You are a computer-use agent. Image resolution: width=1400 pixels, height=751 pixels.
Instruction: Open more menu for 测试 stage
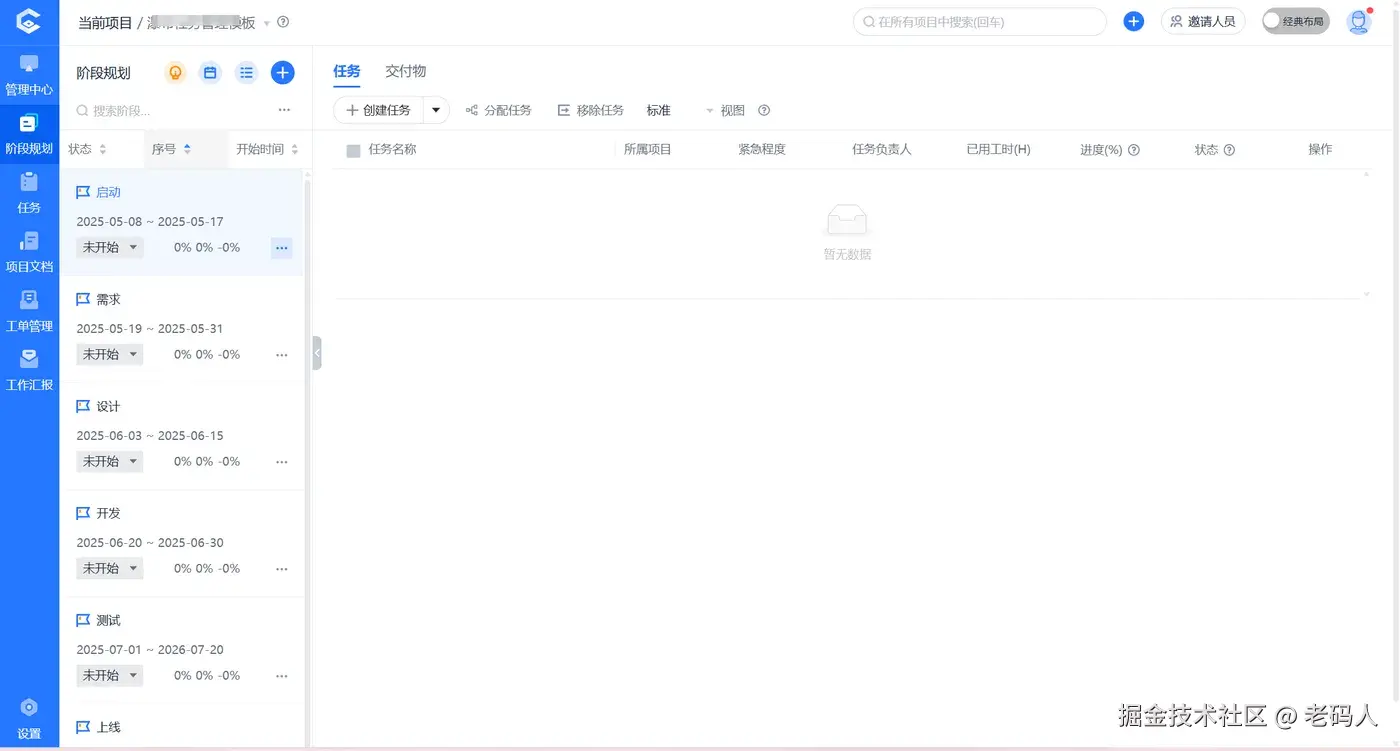(282, 676)
